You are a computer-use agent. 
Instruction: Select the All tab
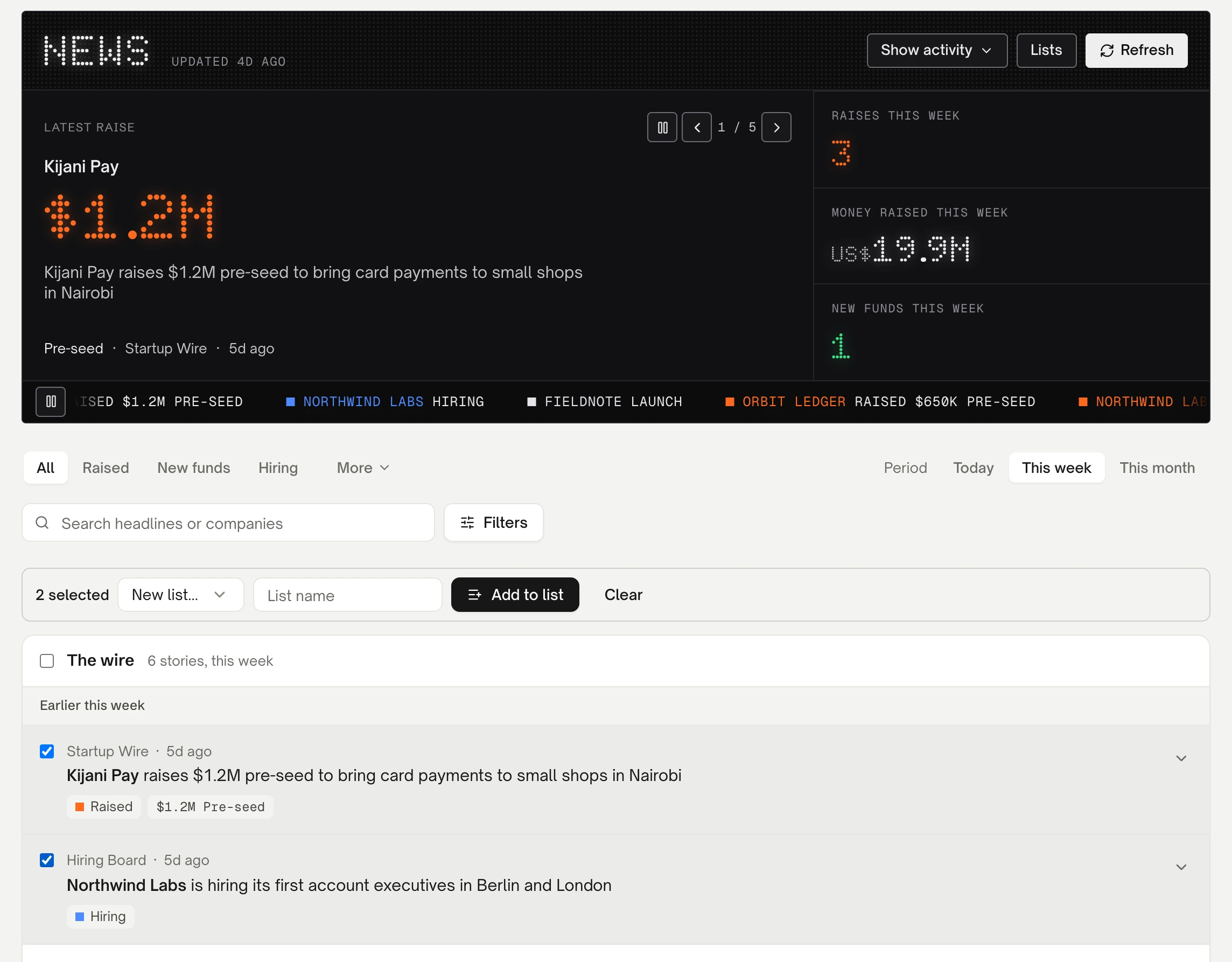(45, 468)
